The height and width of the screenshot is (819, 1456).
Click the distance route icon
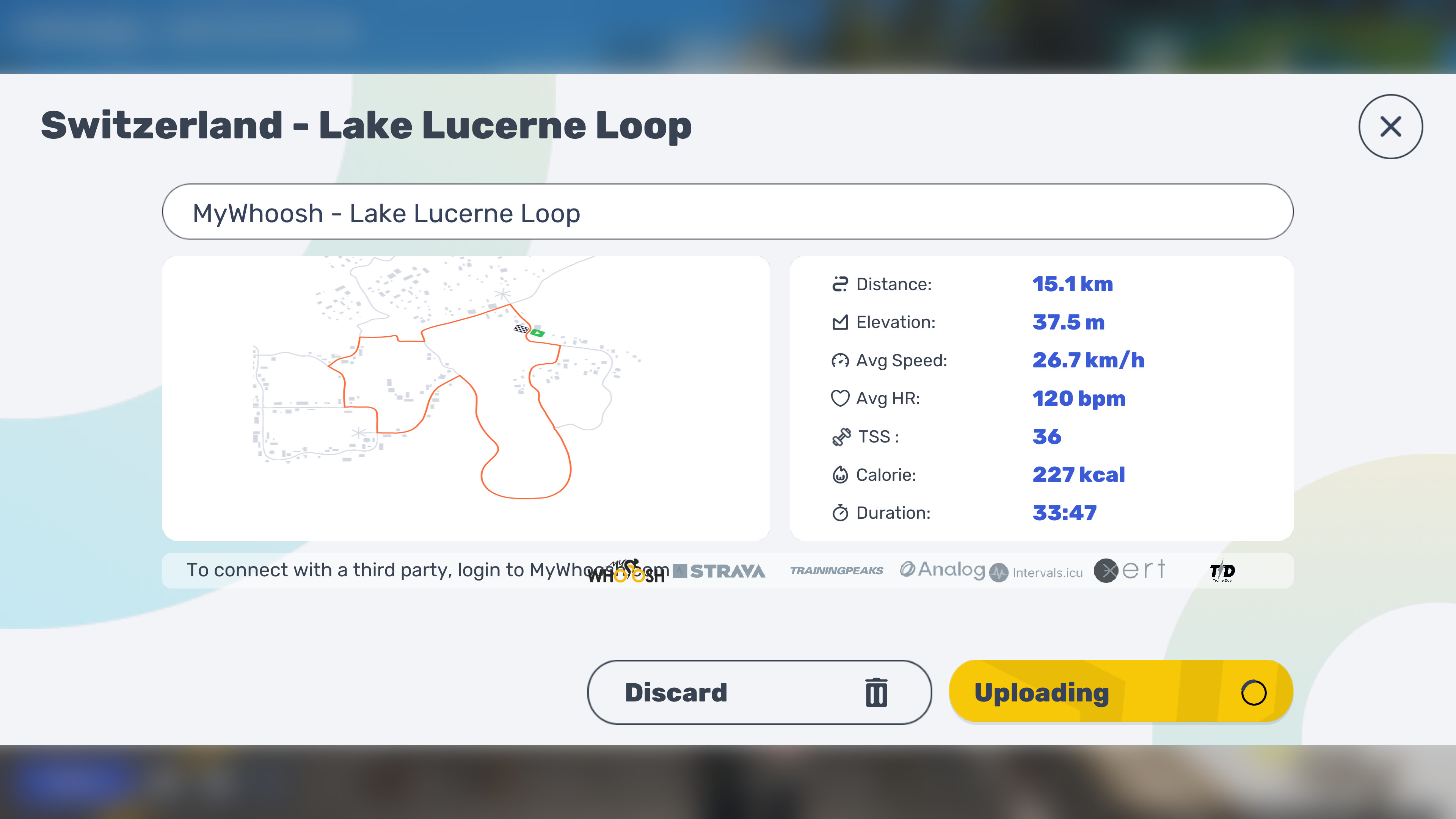pyautogui.click(x=840, y=284)
